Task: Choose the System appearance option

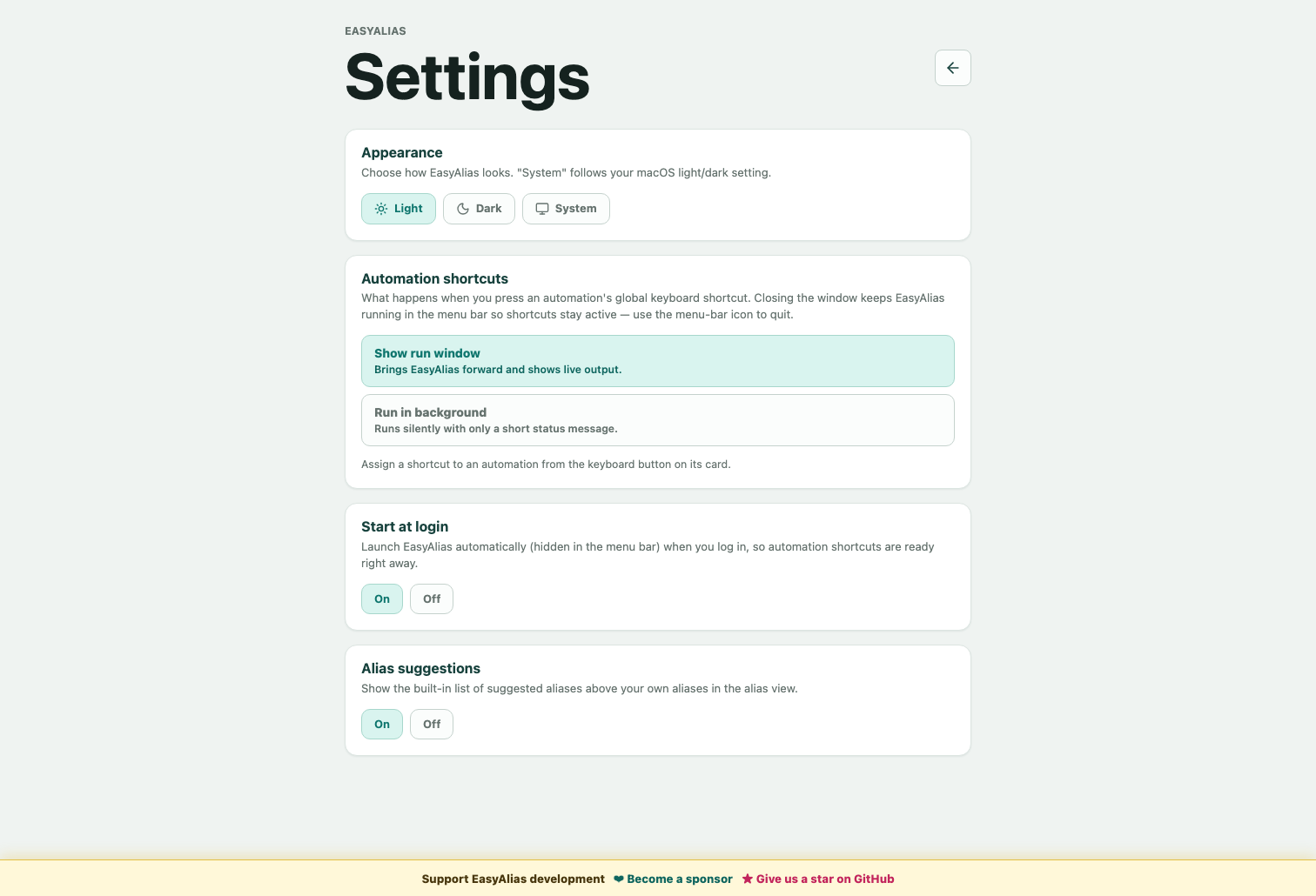Action: pos(566,209)
